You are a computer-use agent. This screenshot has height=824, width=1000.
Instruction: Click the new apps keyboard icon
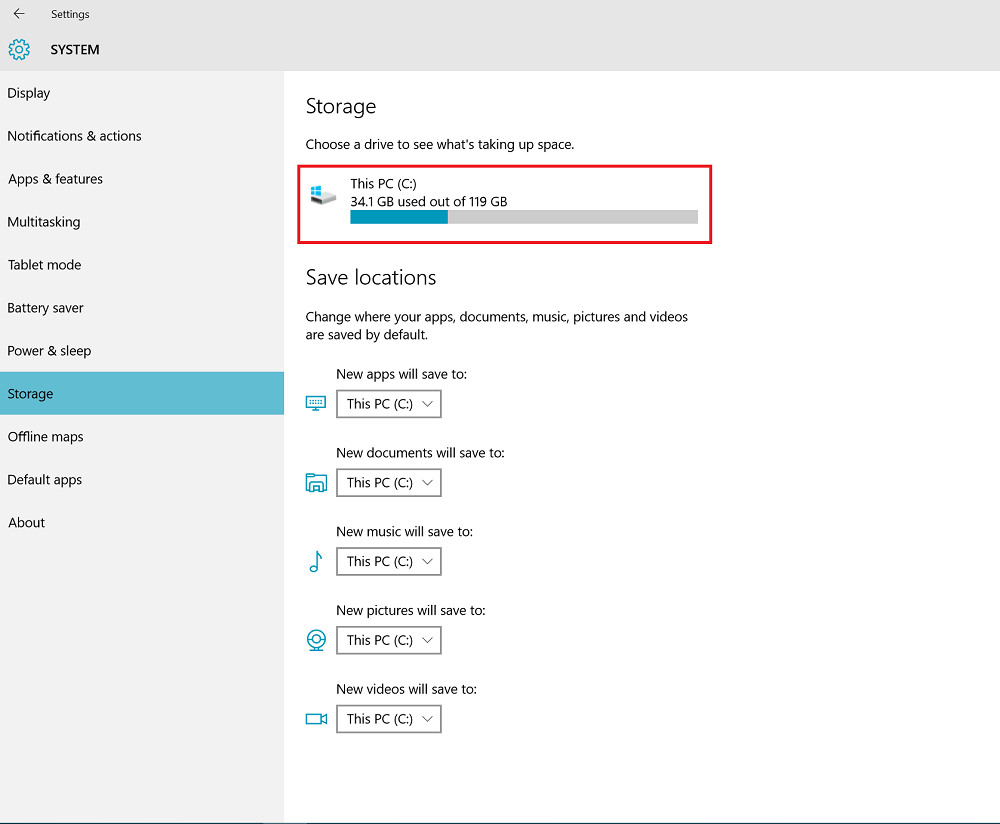316,404
